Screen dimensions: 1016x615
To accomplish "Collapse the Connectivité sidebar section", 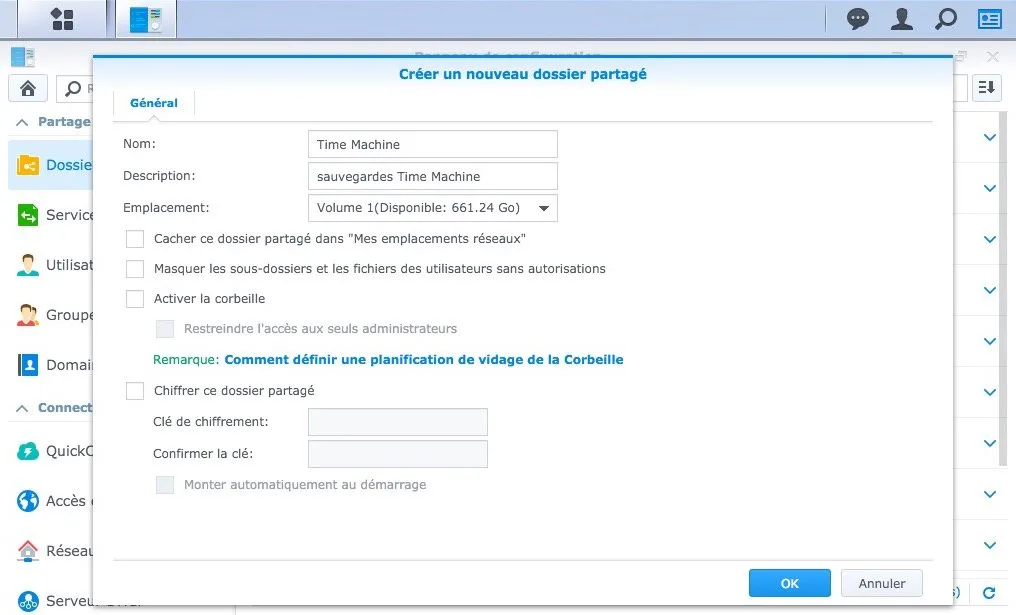I will point(22,408).
